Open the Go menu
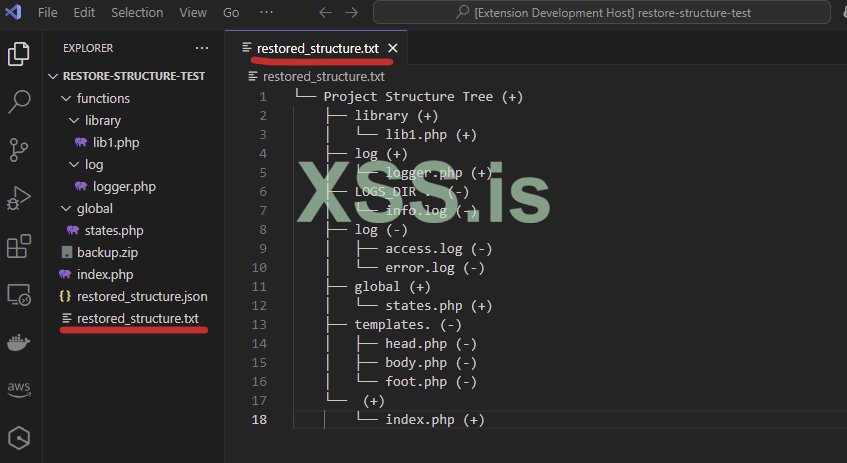The width and height of the screenshot is (847, 463). (231, 12)
